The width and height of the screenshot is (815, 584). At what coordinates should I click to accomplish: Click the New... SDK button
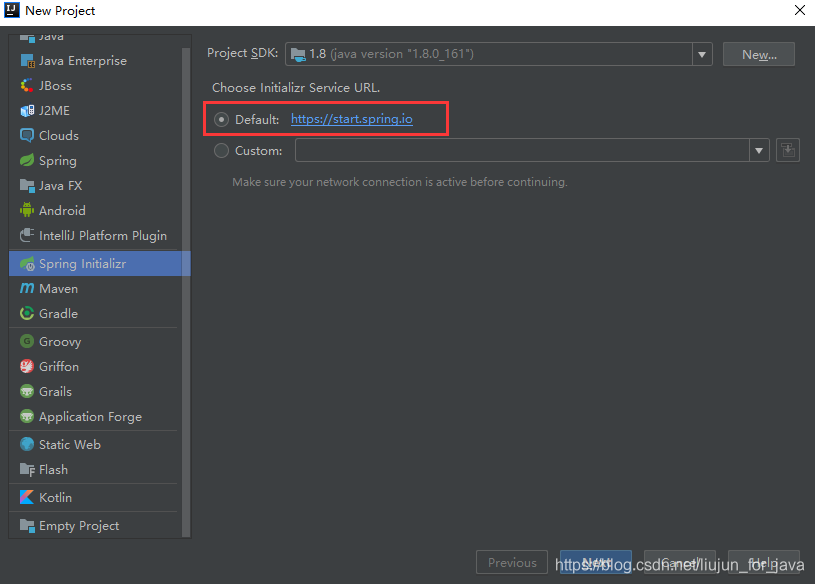click(x=758, y=55)
